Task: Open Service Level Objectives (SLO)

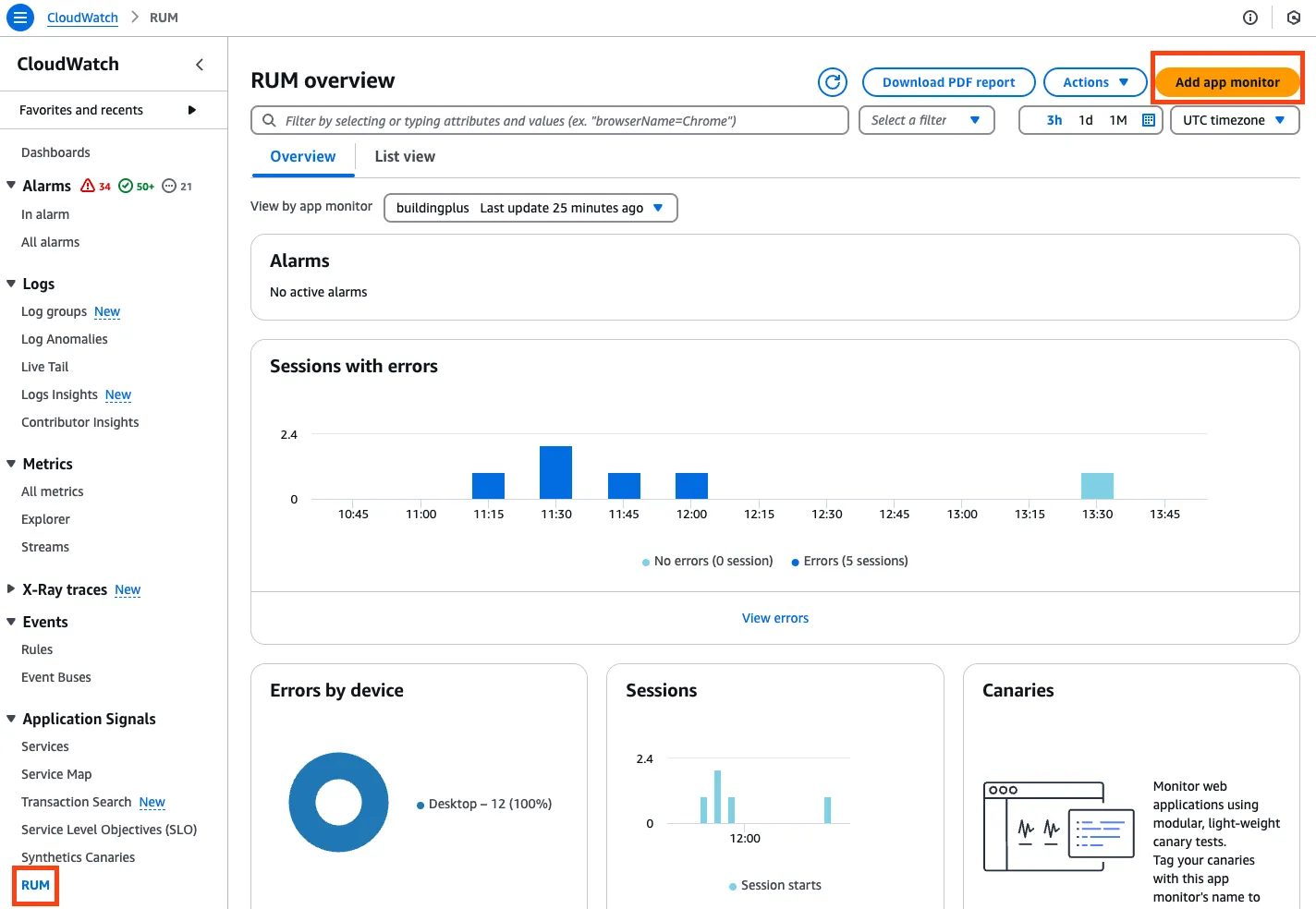Action: (109, 830)
